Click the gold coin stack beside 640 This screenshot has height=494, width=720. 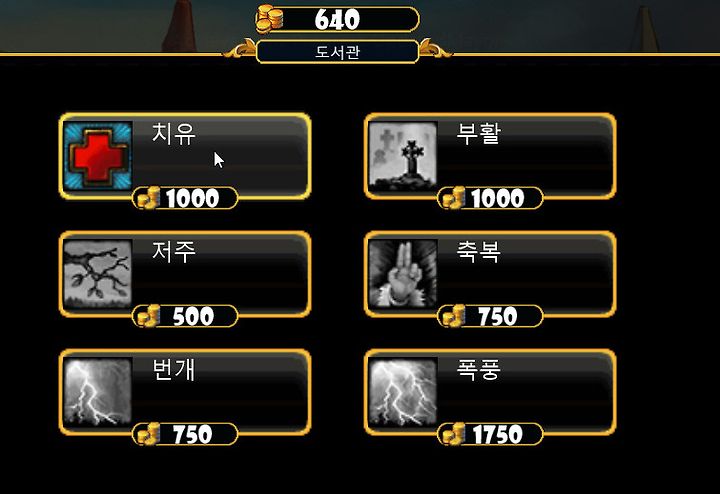tap(270, 19)
